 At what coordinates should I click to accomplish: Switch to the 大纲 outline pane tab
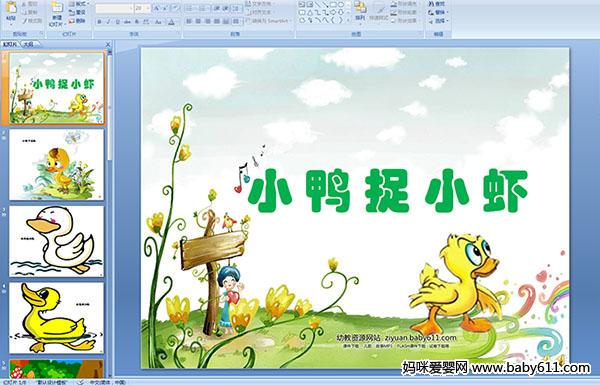click(29, 44)
